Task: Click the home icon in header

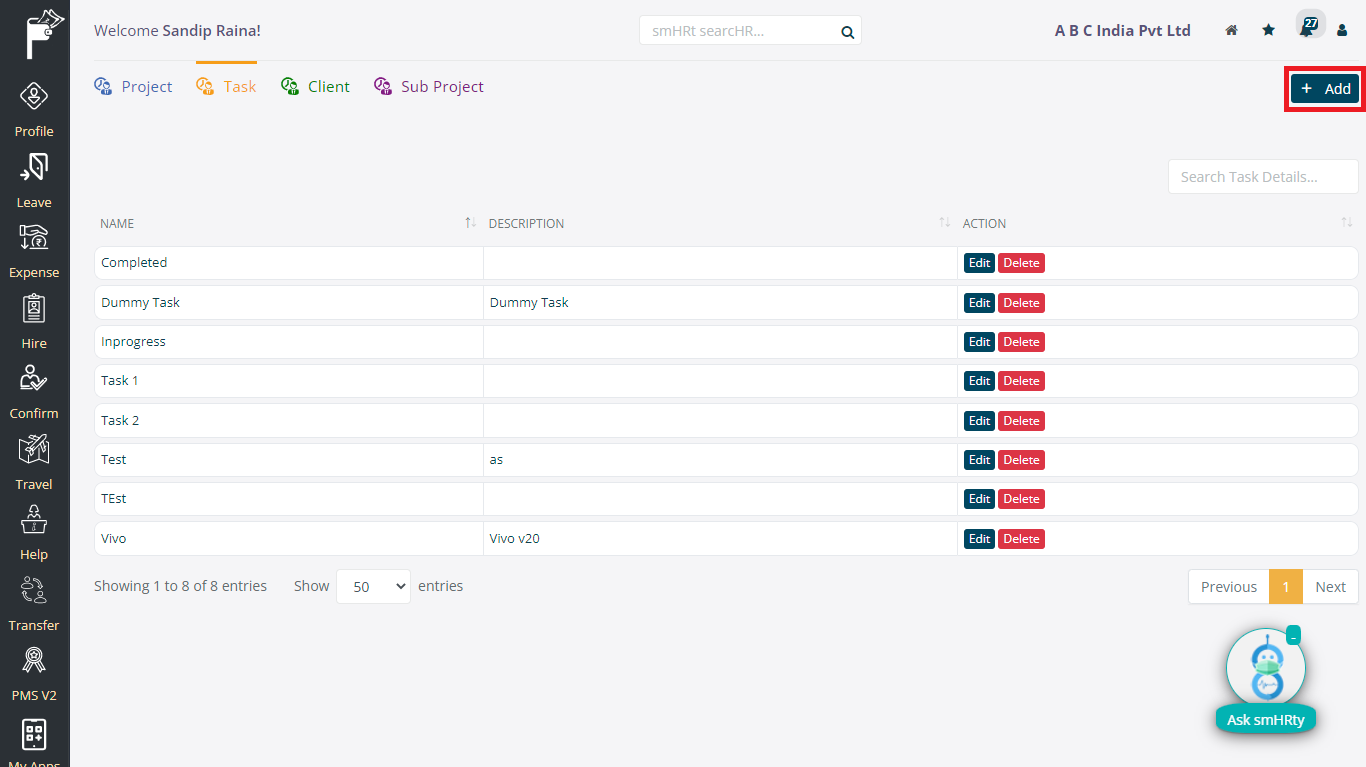Action: 1232,31
